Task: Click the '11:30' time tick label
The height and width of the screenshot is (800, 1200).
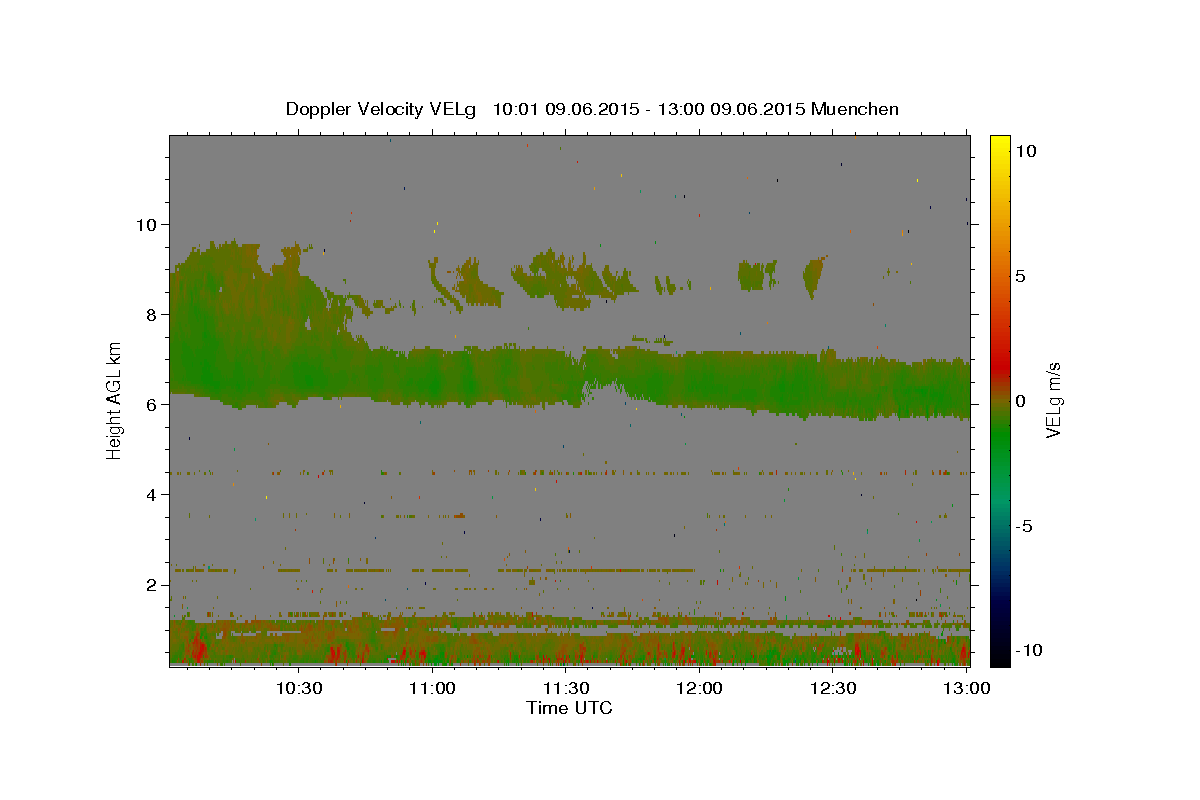Action: pyautogui.click(x=565, y=689)
